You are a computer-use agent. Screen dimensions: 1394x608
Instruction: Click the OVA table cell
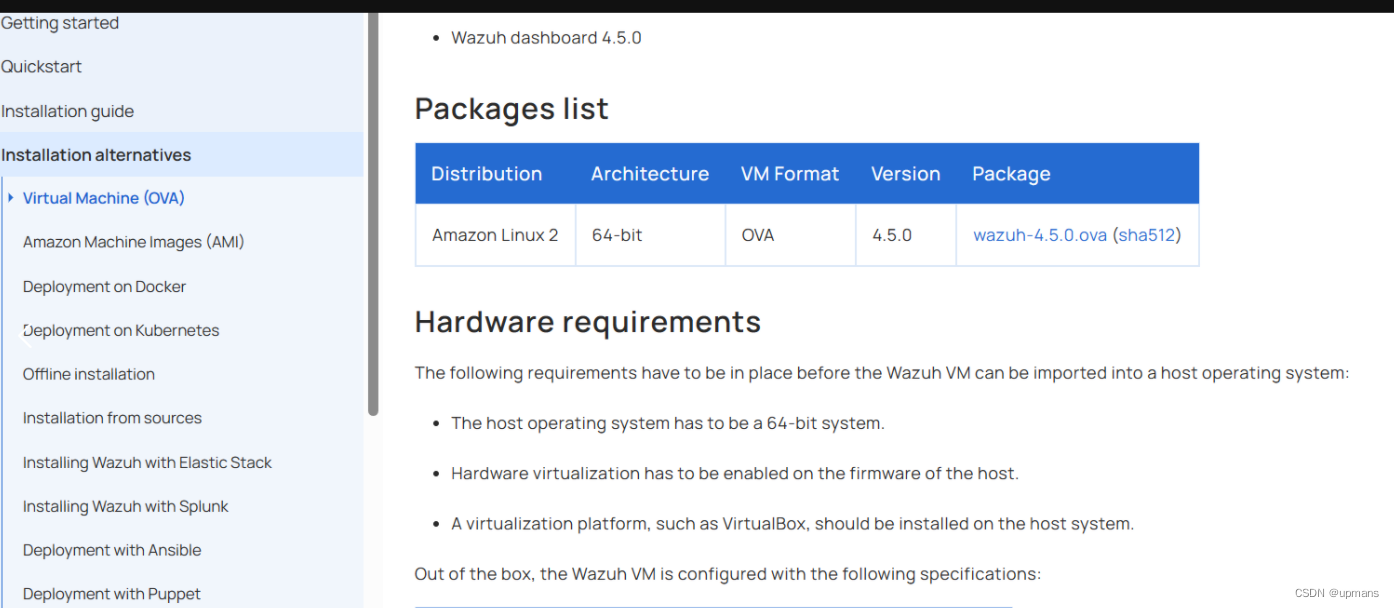tap(791, 235)
